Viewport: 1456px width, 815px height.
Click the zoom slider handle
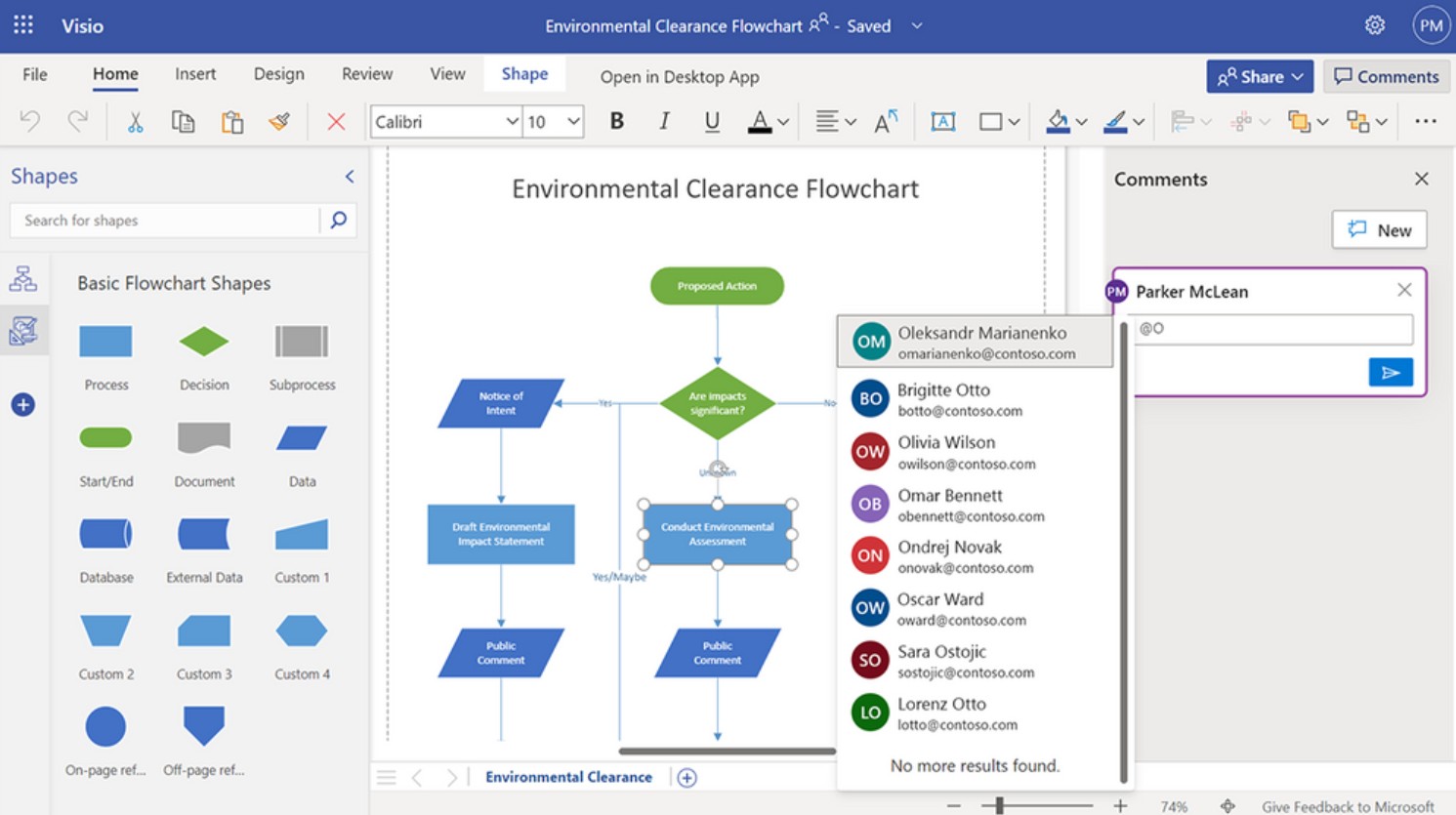click(x=998, y=805)
